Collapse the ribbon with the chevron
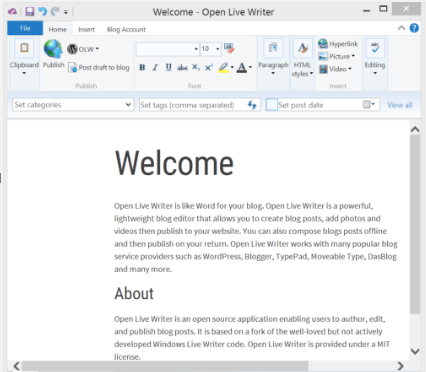Viewport: 426px width, 372px height. 401,28
